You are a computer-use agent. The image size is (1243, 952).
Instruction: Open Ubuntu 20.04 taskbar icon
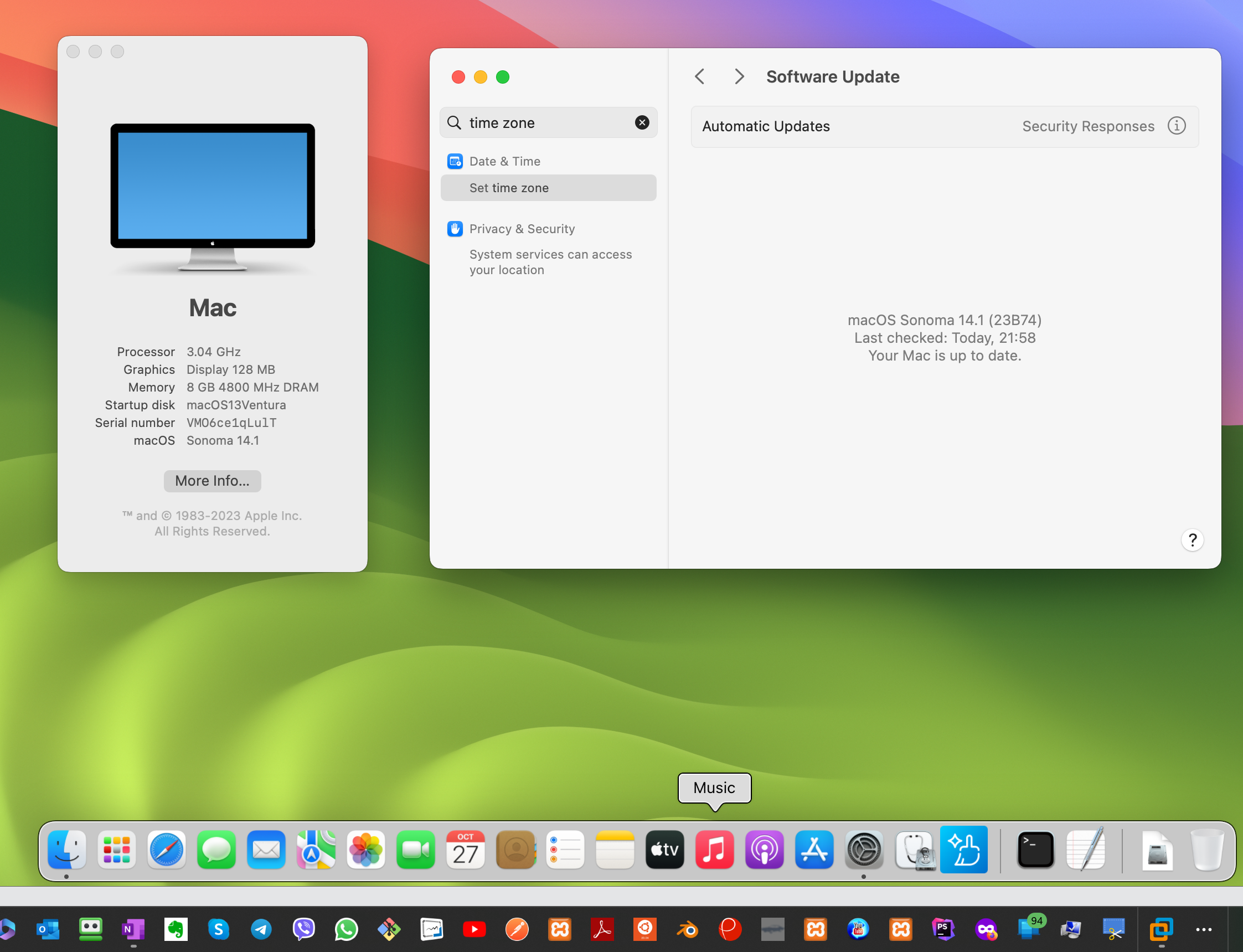tap(645, 929)
